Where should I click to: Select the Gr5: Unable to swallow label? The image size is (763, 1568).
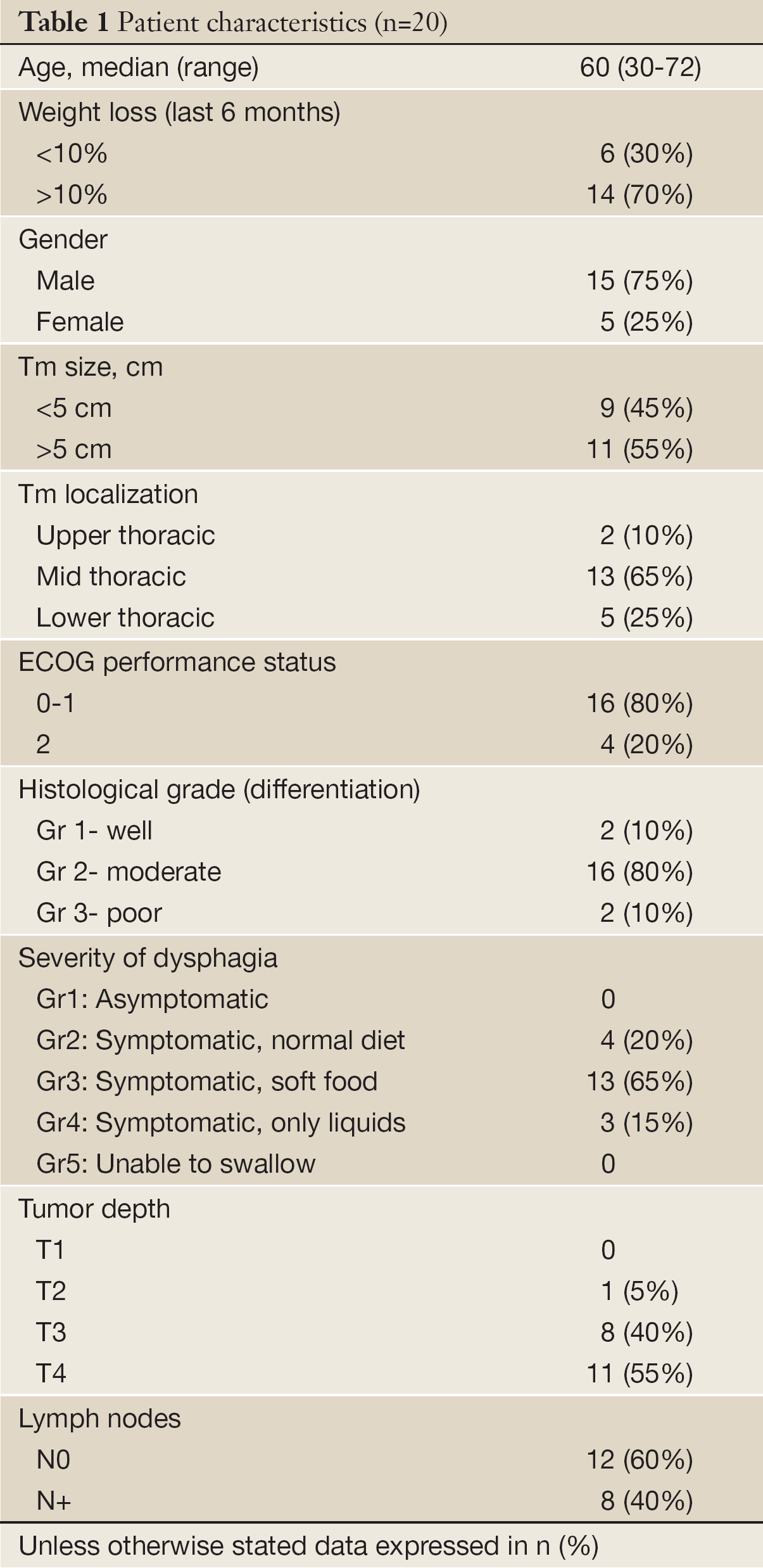[176, 1164]
